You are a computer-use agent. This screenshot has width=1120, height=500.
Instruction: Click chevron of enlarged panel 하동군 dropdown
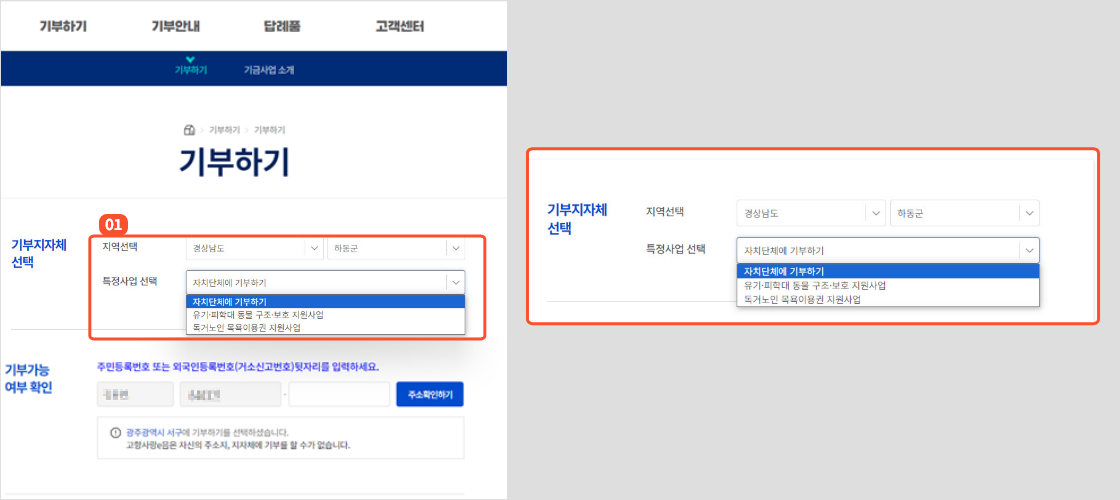pyautogui.click(x=1029, y=213)
